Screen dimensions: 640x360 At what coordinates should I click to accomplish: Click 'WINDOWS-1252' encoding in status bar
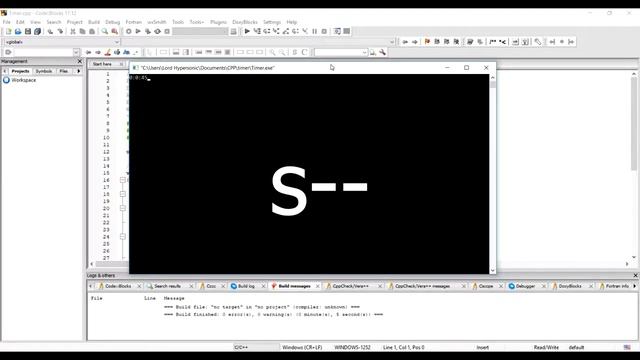pos(352,347)
